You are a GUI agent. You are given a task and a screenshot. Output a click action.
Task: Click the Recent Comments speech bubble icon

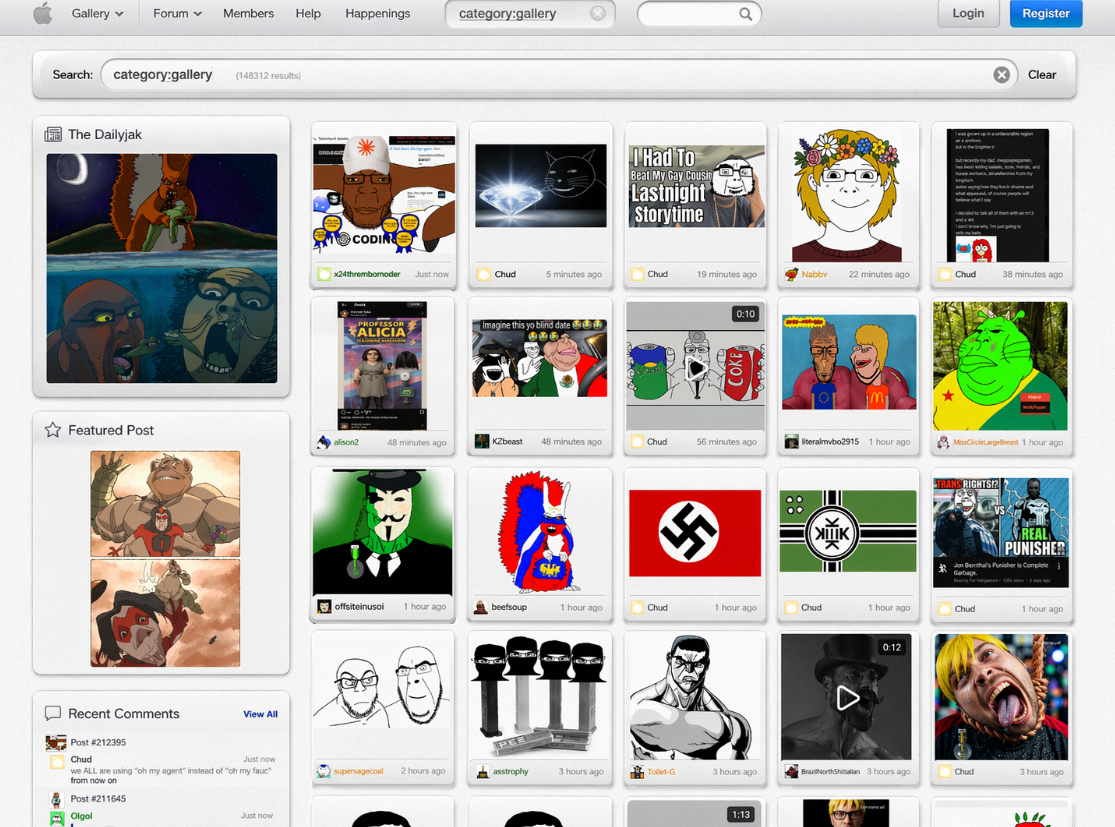click(53, 713)
